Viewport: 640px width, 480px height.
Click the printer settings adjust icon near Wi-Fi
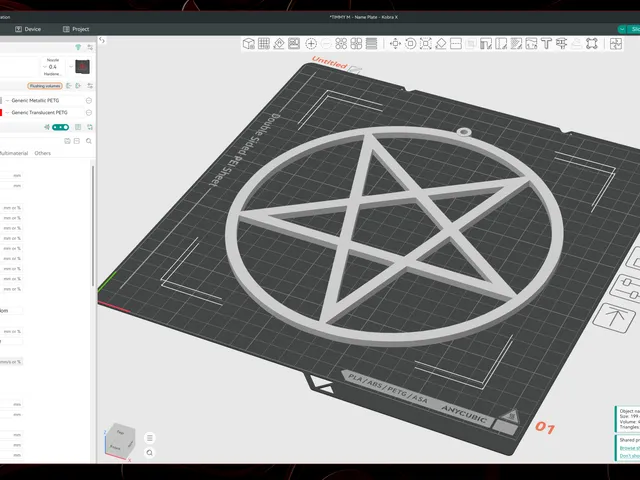(x=90, y=48)
